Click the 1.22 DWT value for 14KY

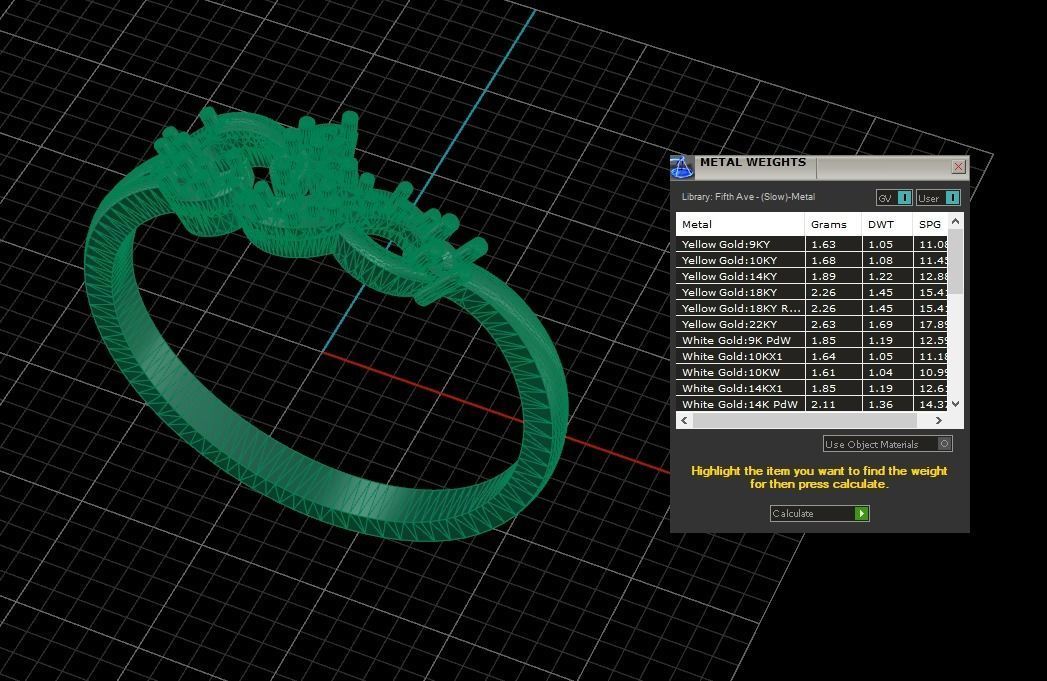(x=881, y=276)
